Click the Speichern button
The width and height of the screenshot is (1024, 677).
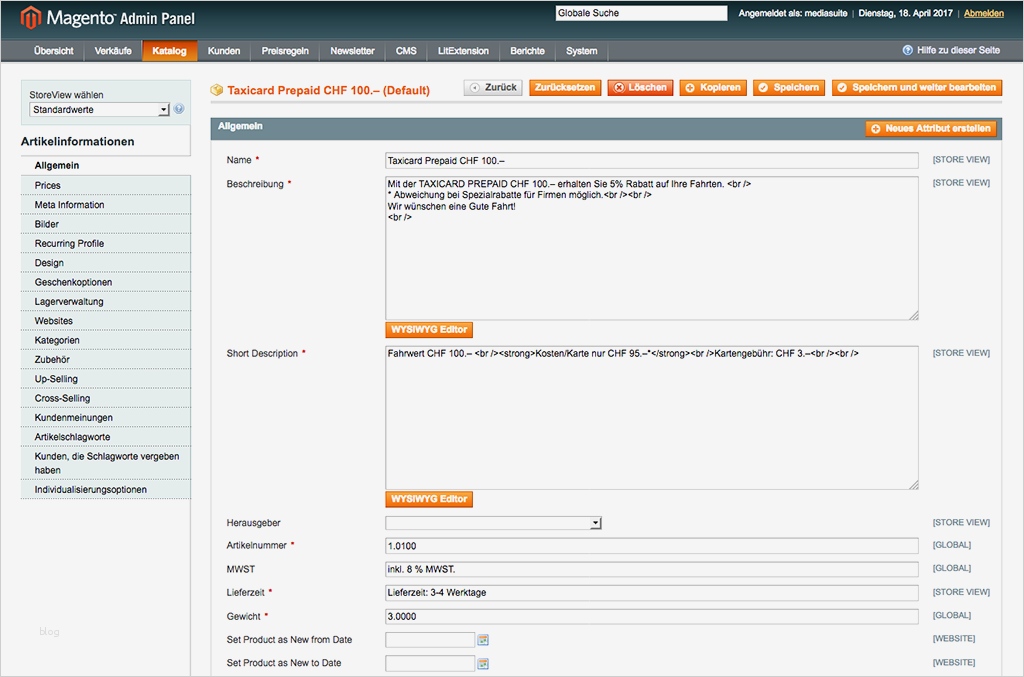coord(789,87)
